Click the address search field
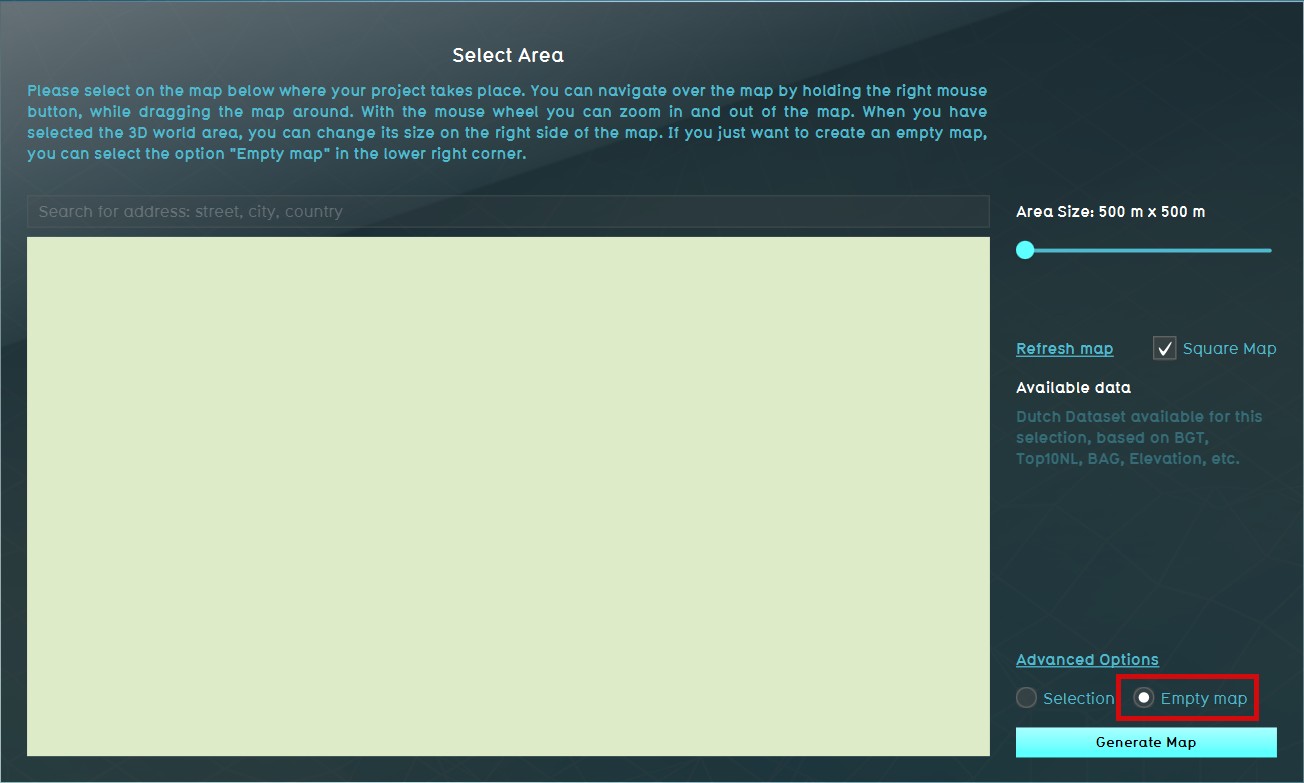The width and height of the screenshot is (1304, 783). pos(507,212)
